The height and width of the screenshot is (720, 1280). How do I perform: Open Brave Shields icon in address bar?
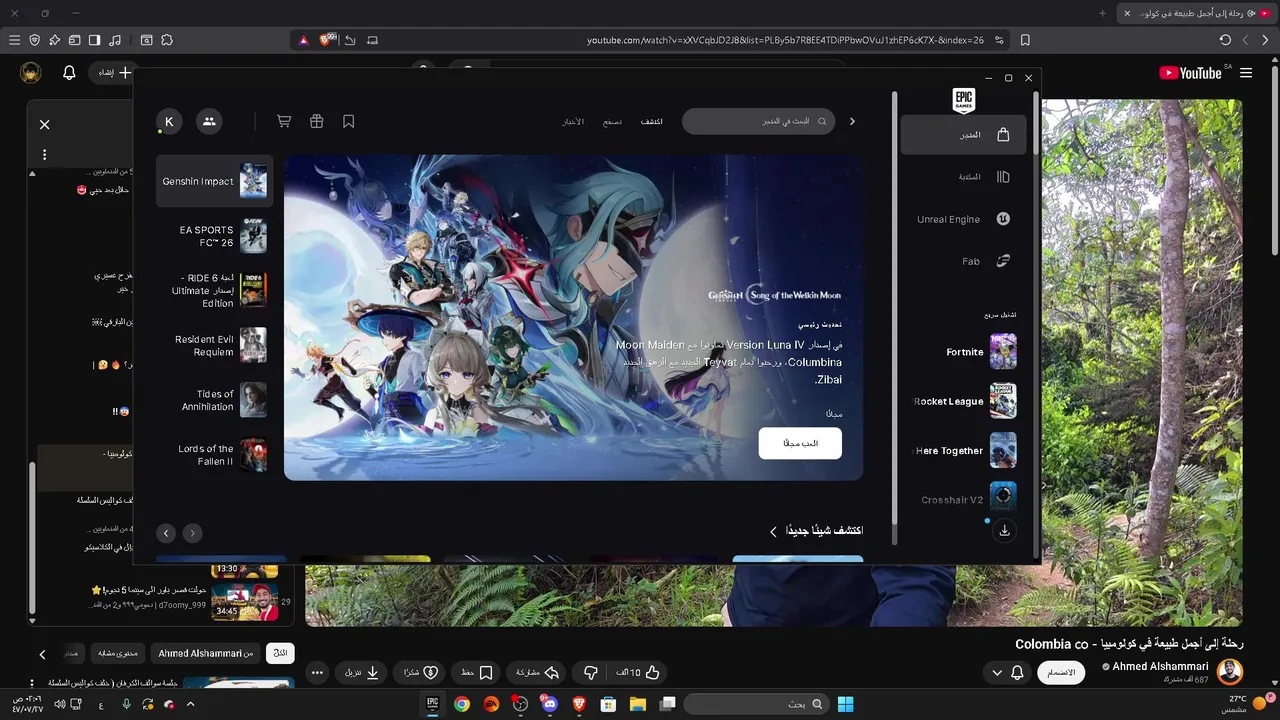pyautogui.click(x=327, y=40)
